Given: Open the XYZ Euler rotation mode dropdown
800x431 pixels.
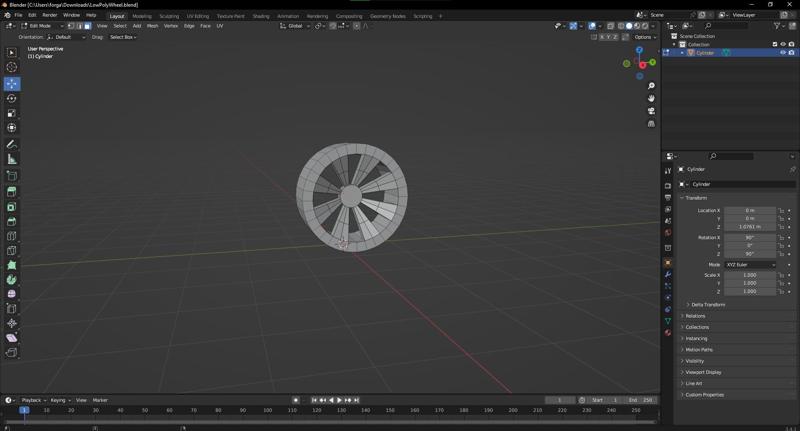Looking at the screenshot, I should pyautogui.click(x=750, y=265).
